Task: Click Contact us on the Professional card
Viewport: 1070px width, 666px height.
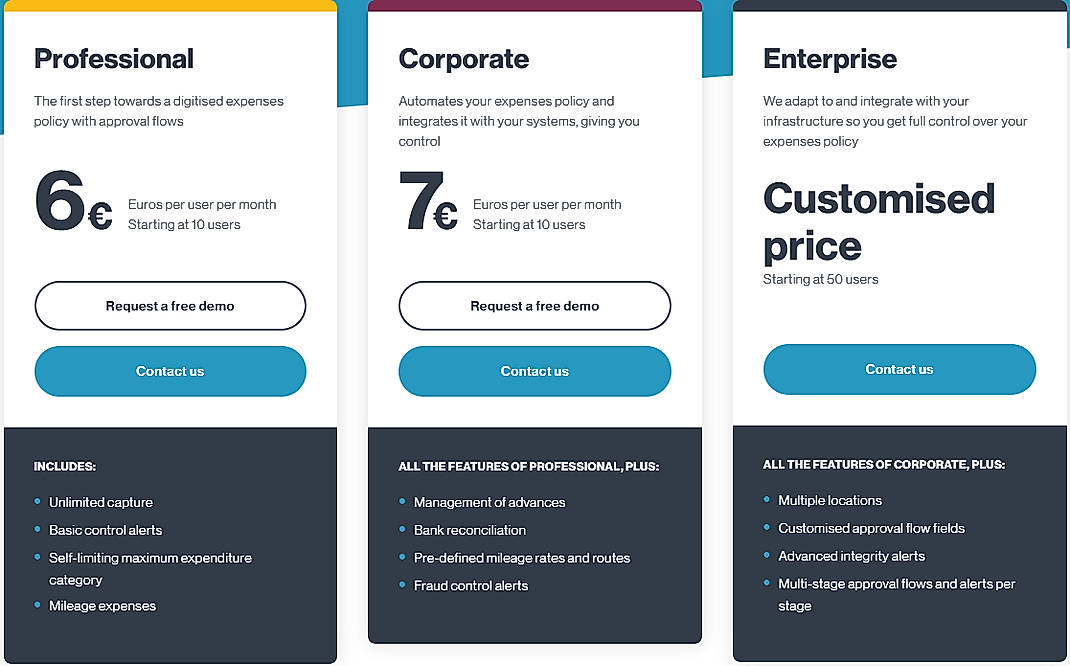Action: tap(170, 370)
